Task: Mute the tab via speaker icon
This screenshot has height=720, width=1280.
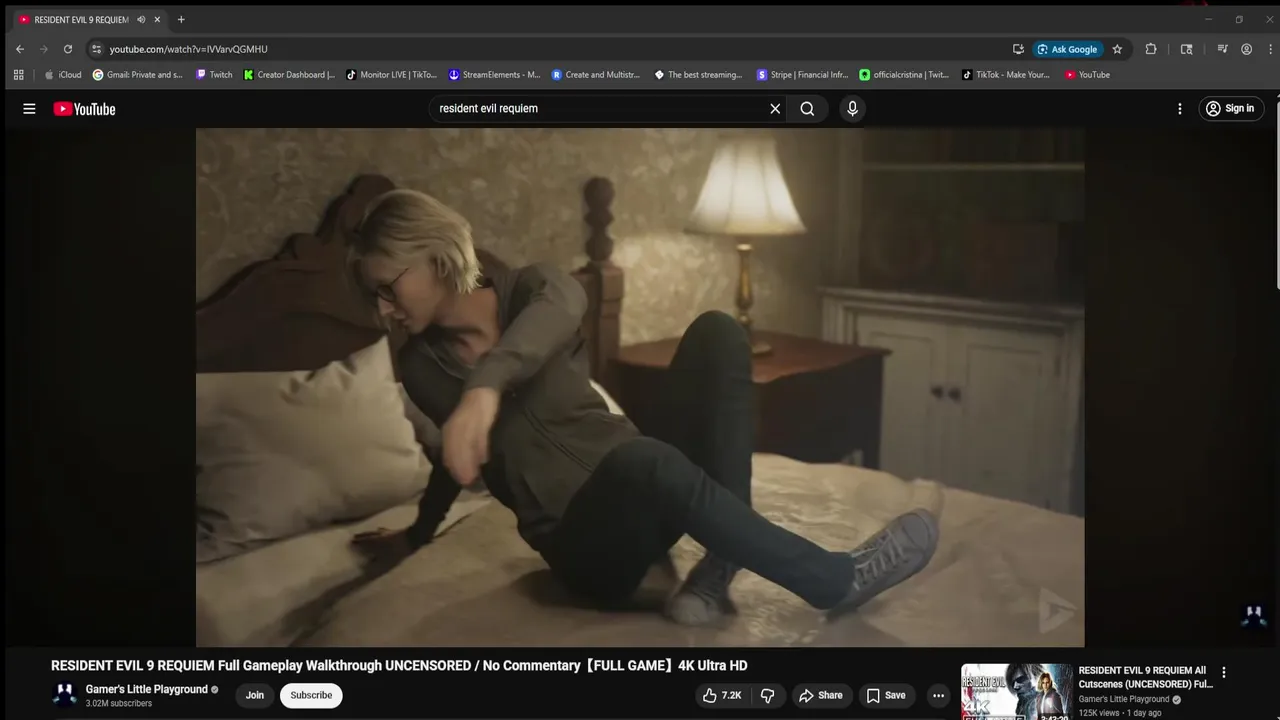Action: coord(141,20)
